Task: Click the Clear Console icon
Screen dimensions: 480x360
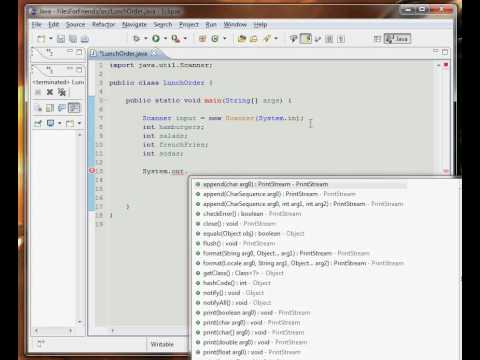Action: click(38, 108)
